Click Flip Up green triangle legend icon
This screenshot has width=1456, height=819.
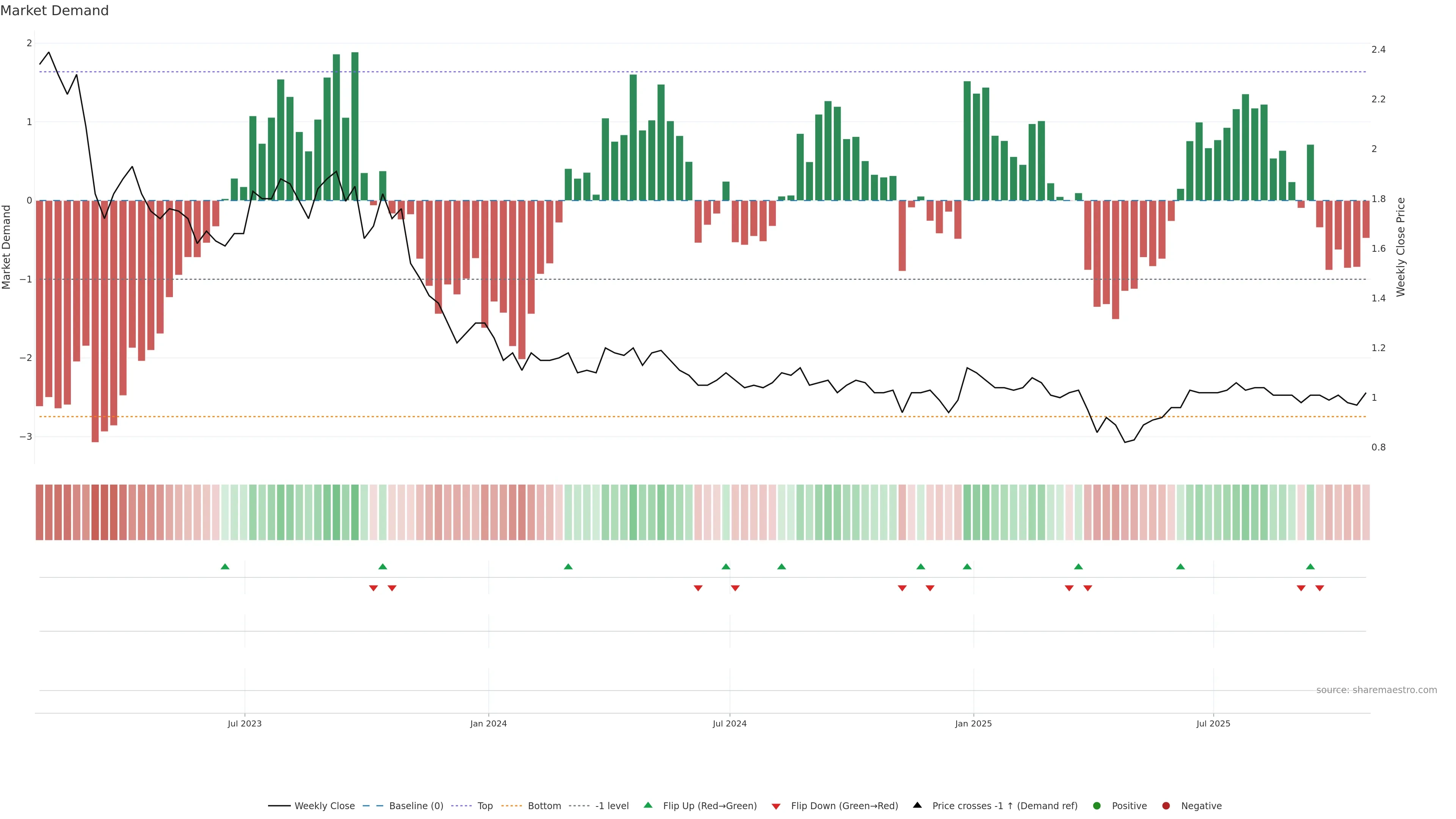pos(648,805)
